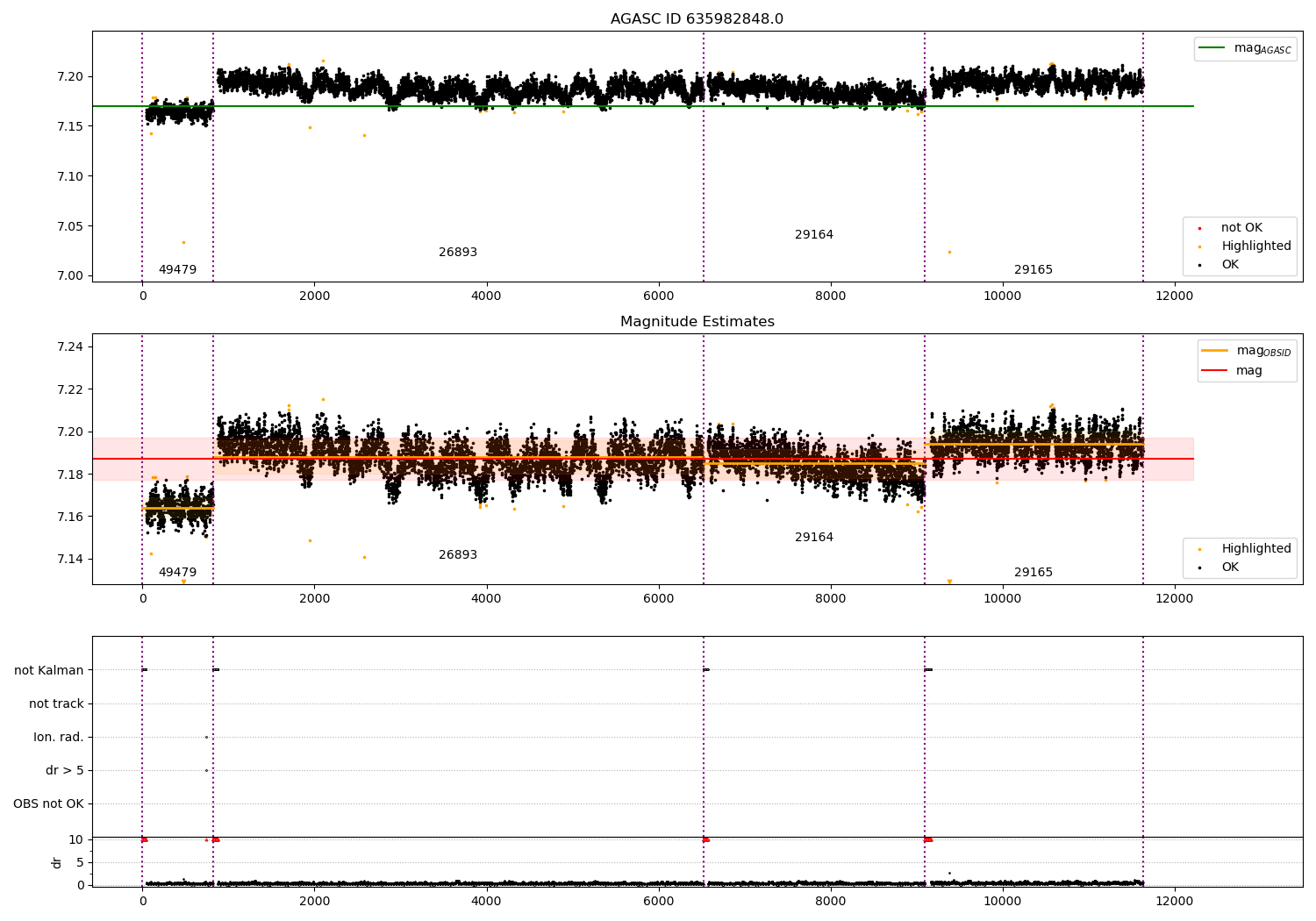The height and width of the screenshot is (921, 1316).
Task: Click the 'dr > 5' axis label
Action: pyautogui.click(x=65, y=771)
